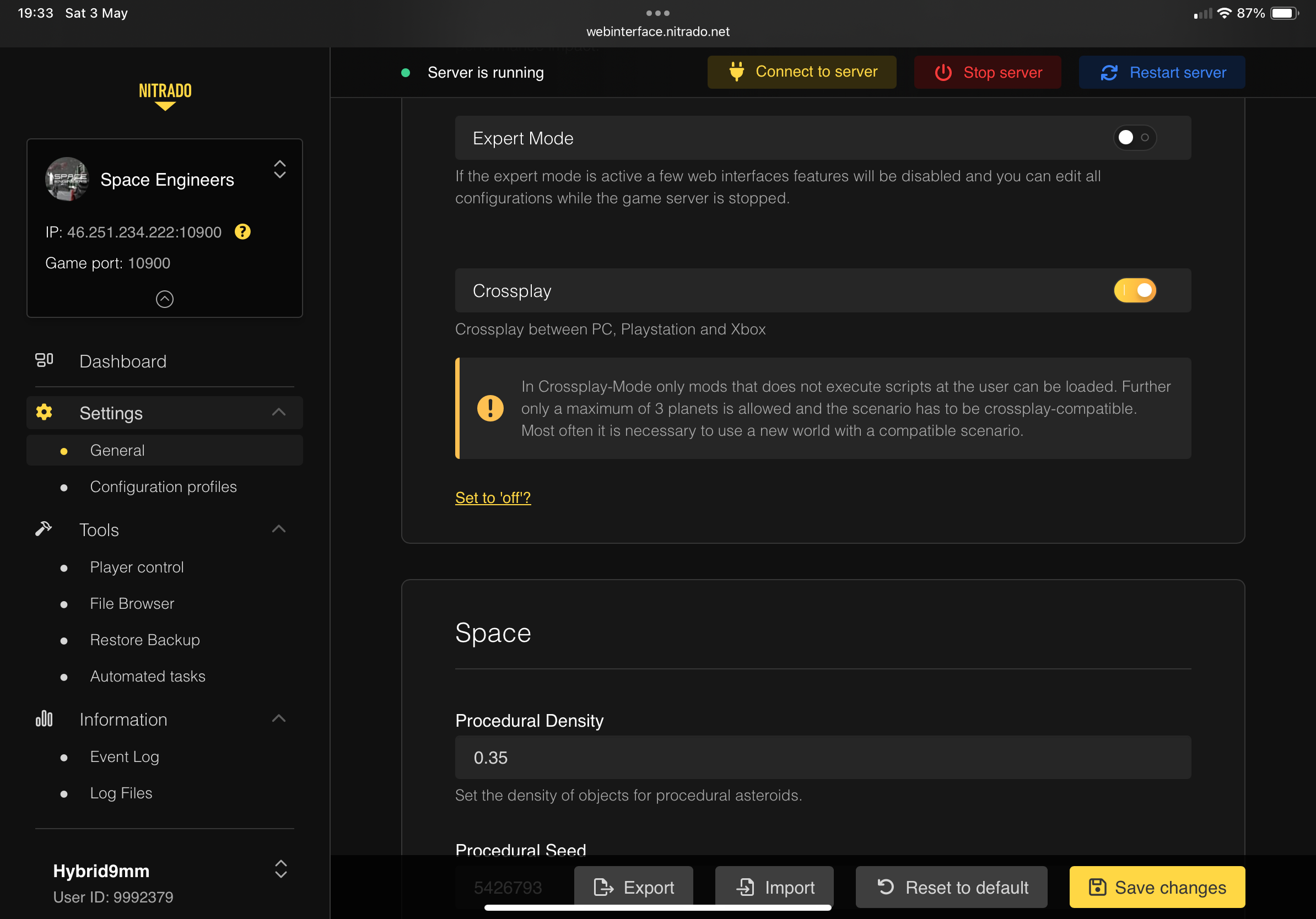Collapse the Settings menu chevron
The width and height of the screenshot is (1316, 919).
[278, 412]
